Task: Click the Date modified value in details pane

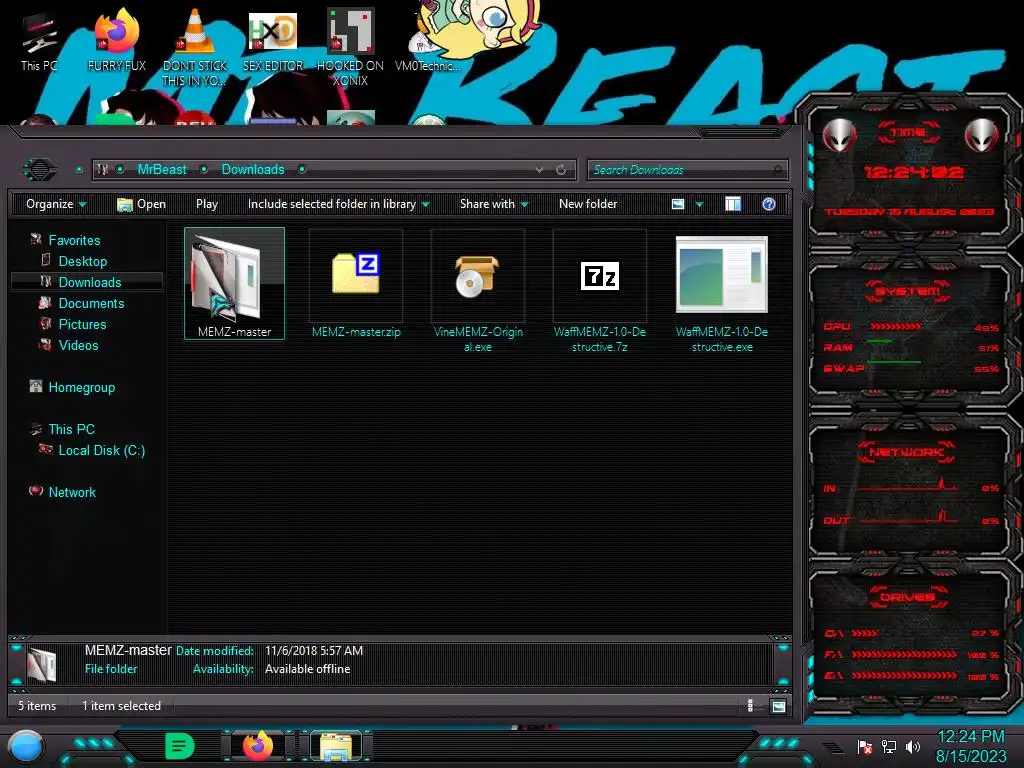Action: point(313,651)
